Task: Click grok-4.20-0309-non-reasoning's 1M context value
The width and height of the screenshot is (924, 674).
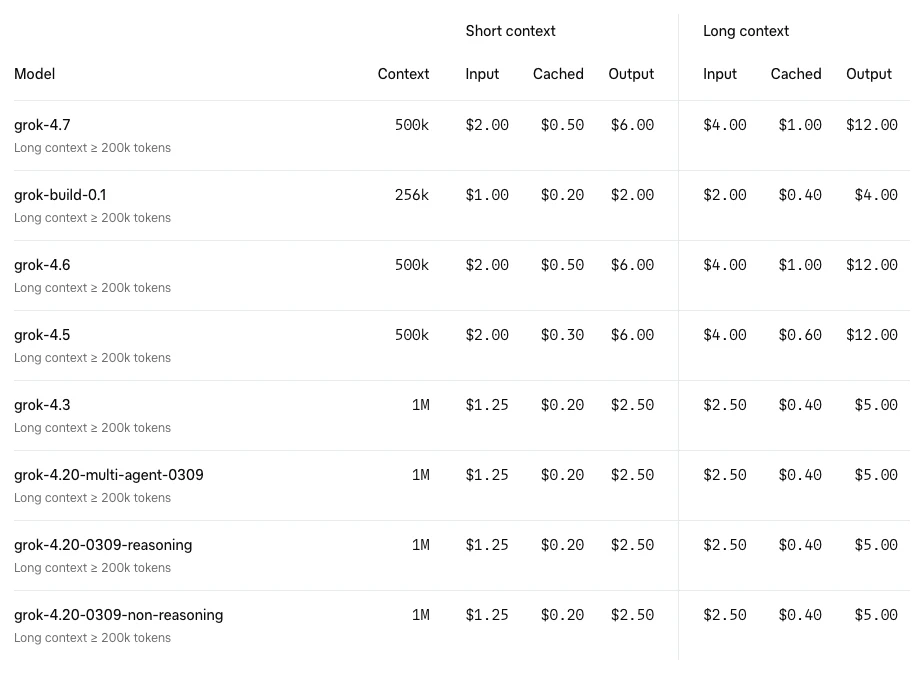Action: (421, 615)
